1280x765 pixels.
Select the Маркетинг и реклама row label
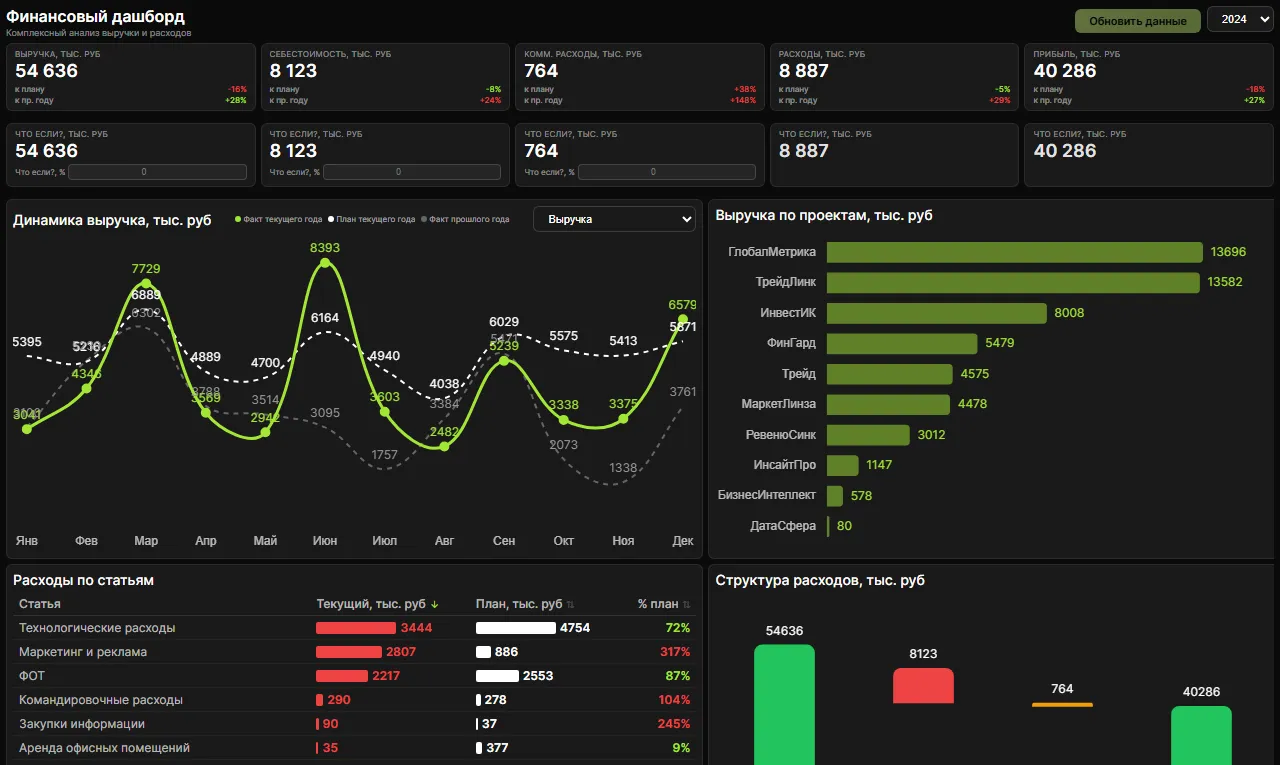point(83,652)
